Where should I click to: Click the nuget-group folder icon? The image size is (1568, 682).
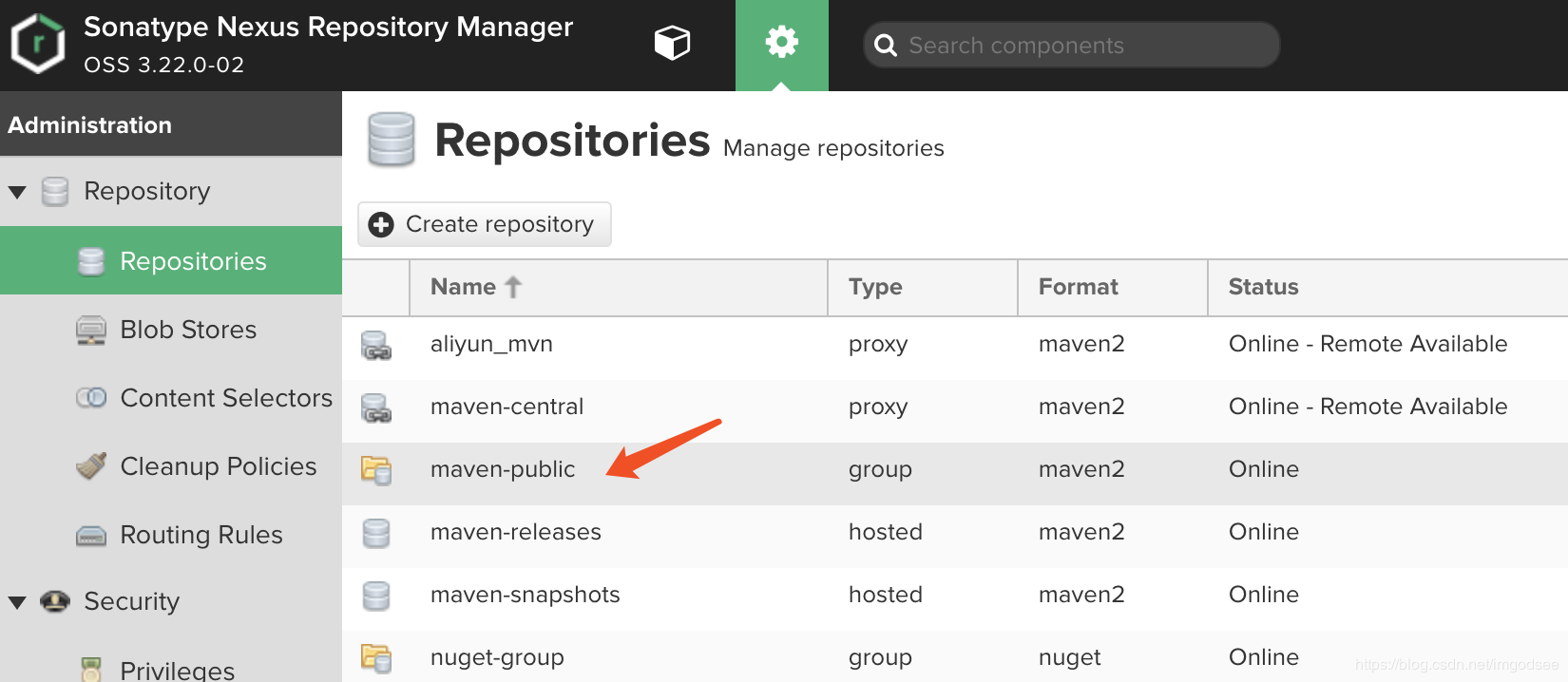[376, 657]
